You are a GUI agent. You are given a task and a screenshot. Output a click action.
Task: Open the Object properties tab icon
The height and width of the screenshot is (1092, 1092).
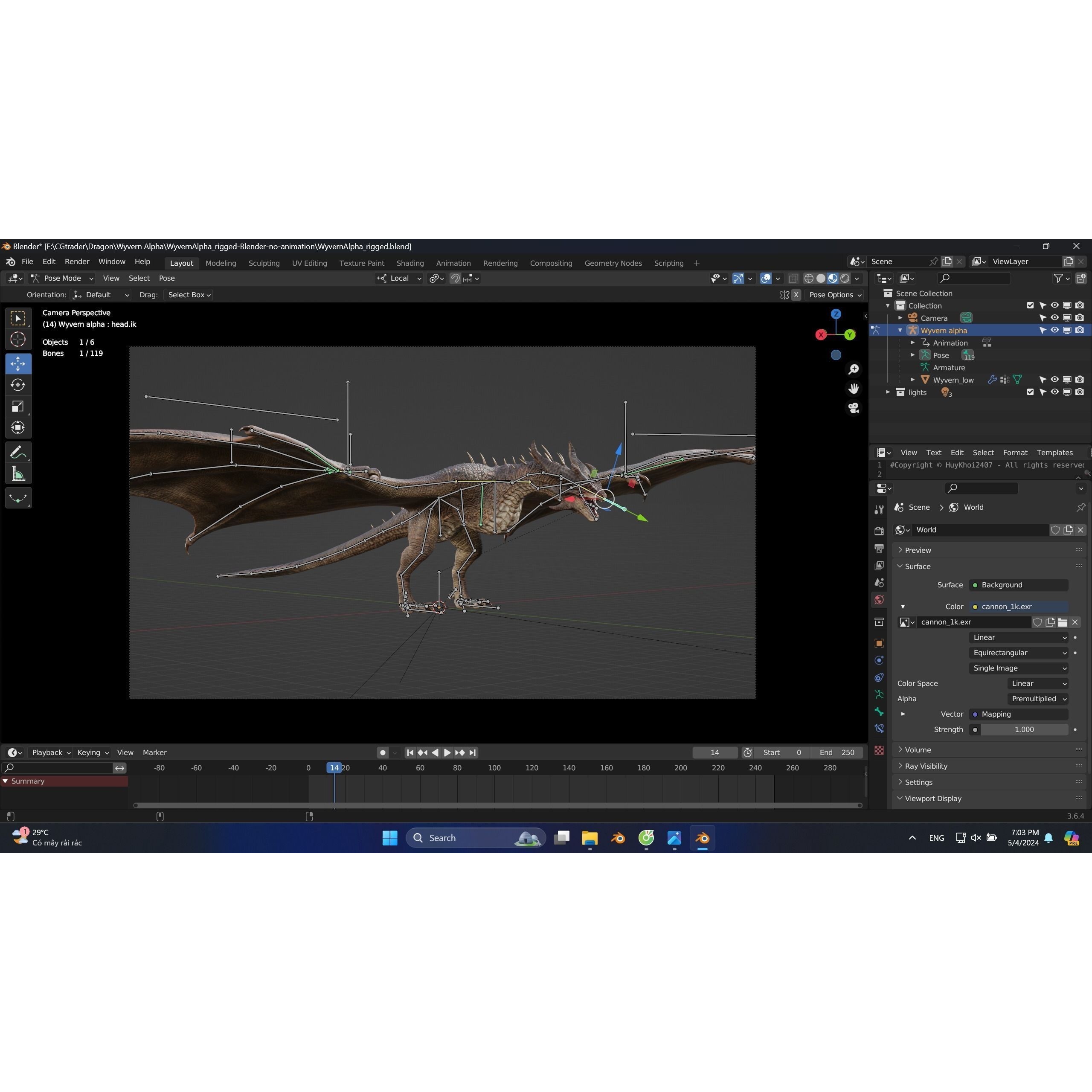coord(879,643)
